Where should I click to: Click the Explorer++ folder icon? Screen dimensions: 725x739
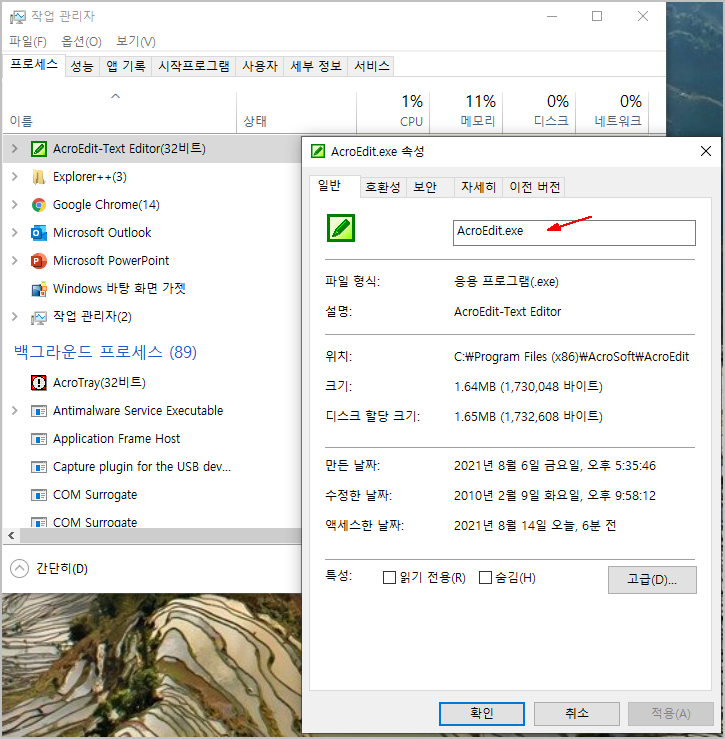tap(39, 177)
